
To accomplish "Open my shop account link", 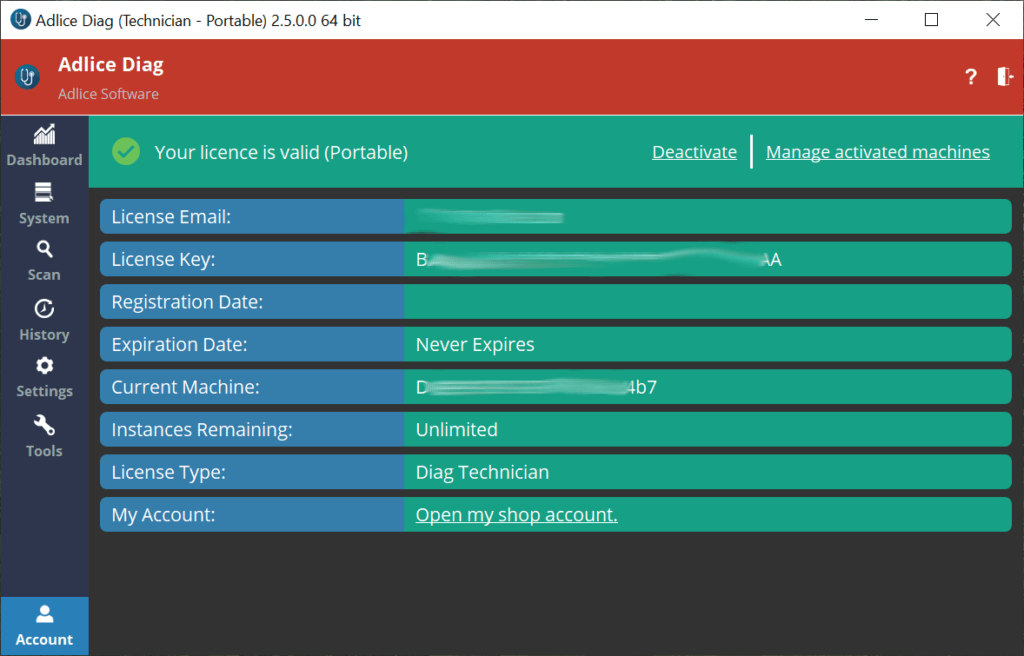I will (x=516, y=515).
